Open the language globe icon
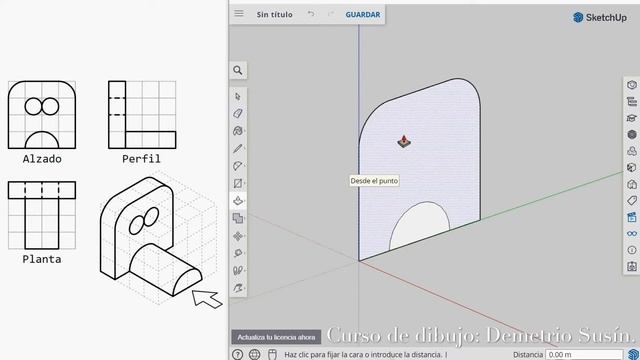 tap(255, 354)
